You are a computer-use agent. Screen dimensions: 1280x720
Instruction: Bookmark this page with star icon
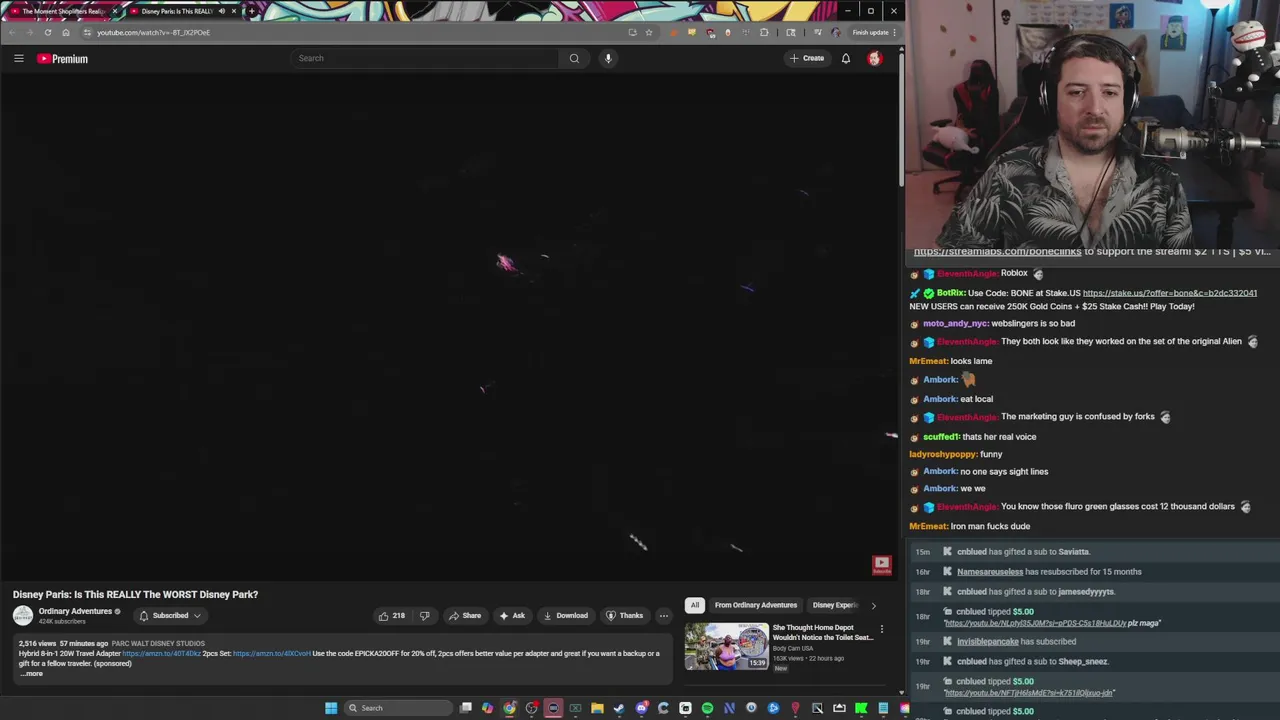click(x=648, y=32)
